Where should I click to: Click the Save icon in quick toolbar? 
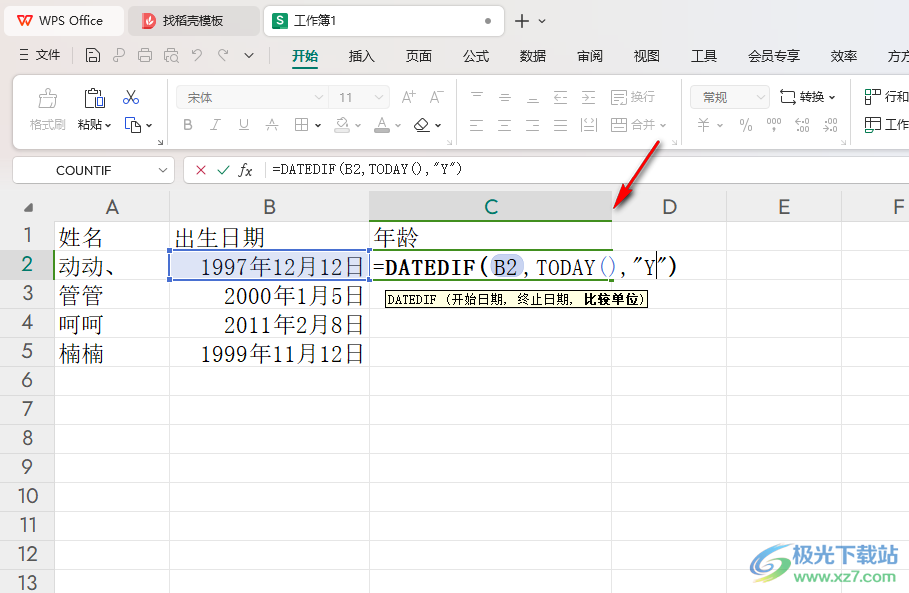tap(93, 56)
